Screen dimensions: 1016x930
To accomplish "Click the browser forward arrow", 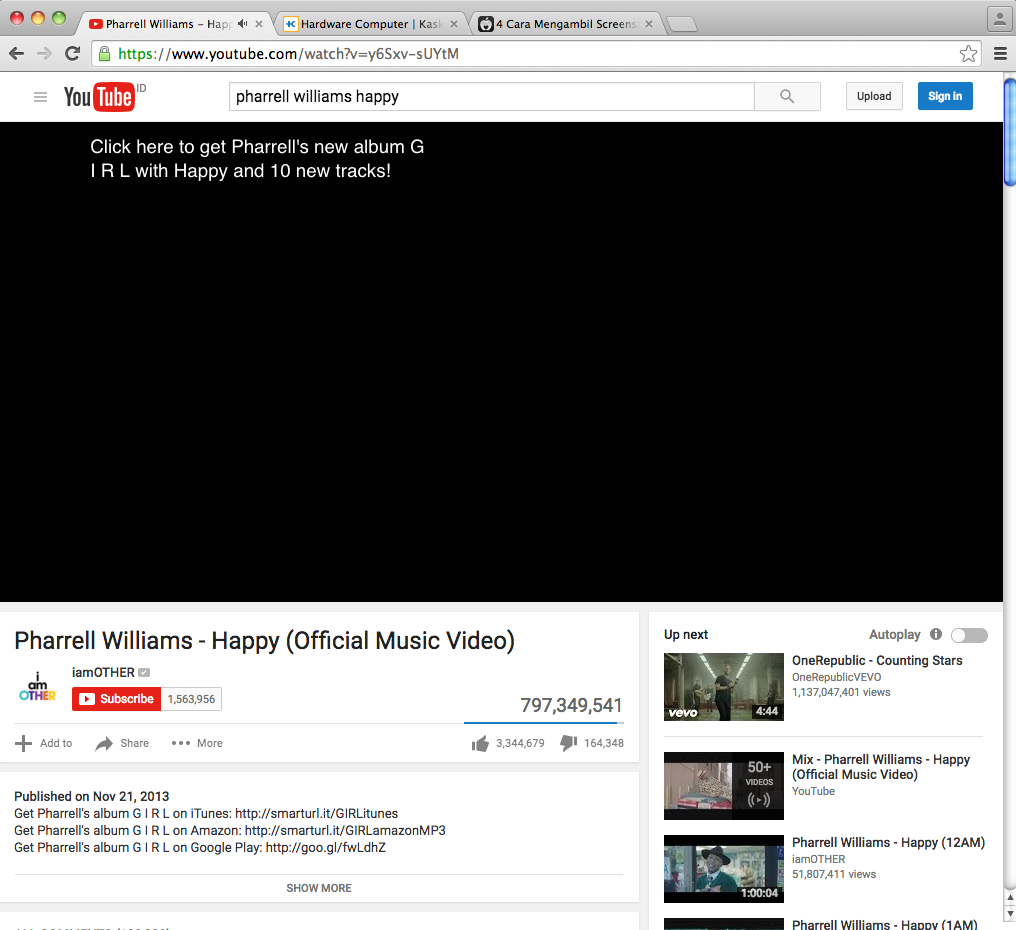I will (x=44, y=54).
